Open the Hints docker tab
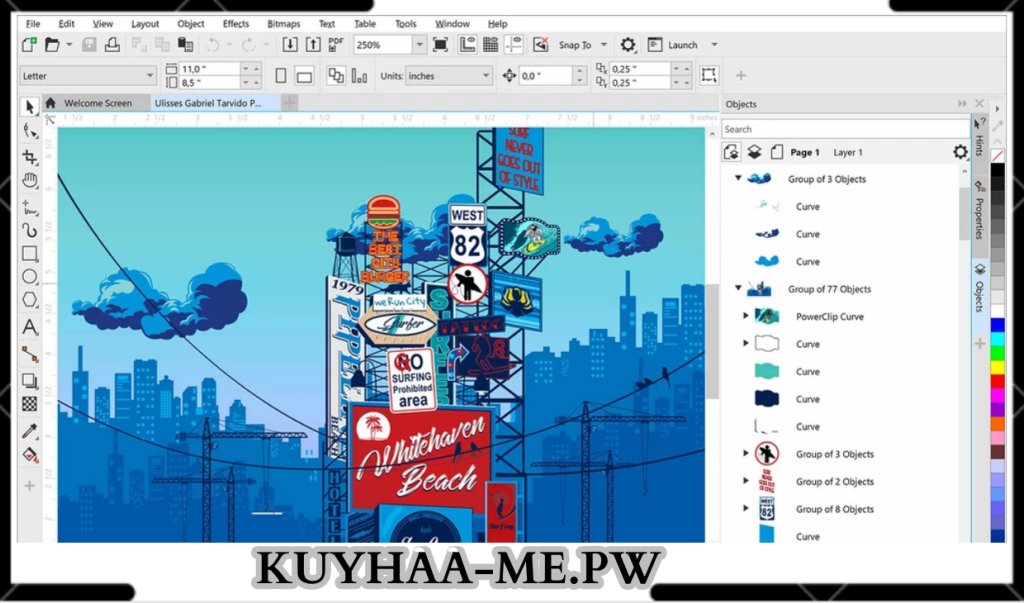The width and height of the screenshot is (1024, 603). click(x=979, y=137)
